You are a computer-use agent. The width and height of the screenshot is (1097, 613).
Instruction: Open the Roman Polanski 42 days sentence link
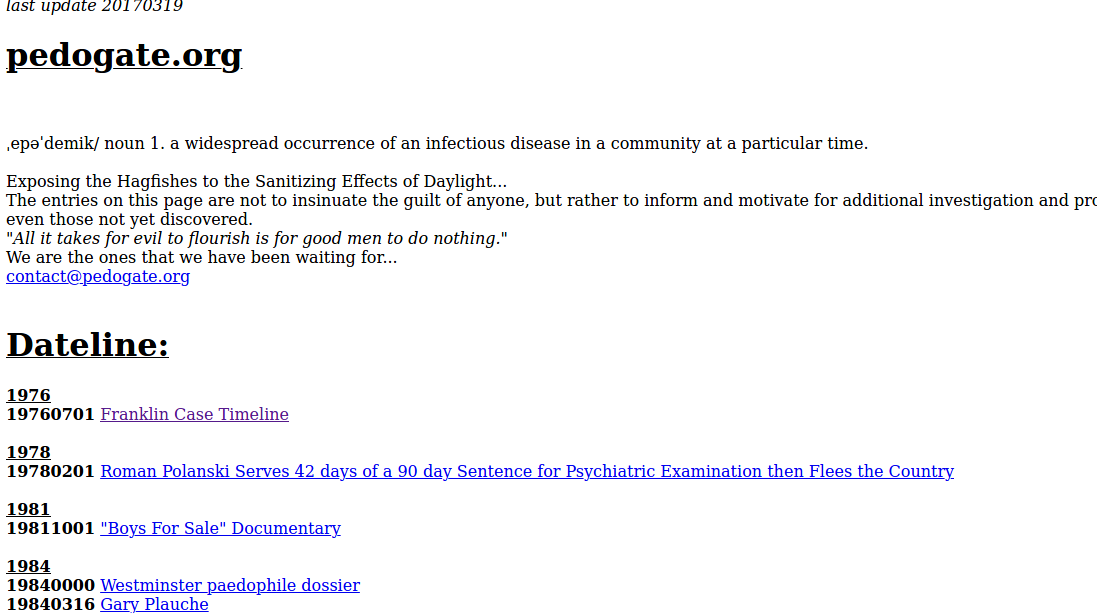click(527, 471)
